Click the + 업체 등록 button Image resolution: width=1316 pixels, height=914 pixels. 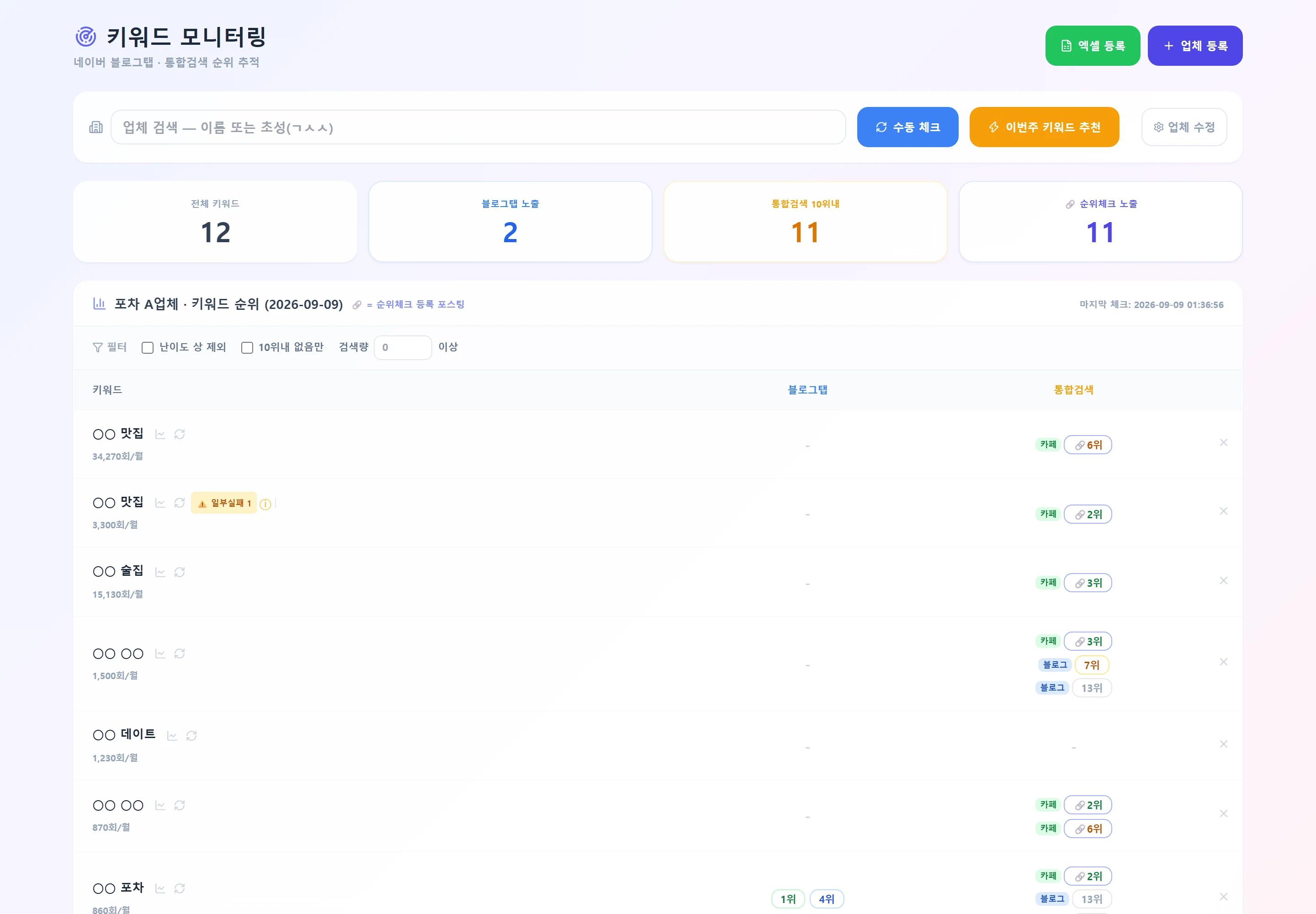[1194, 46]
